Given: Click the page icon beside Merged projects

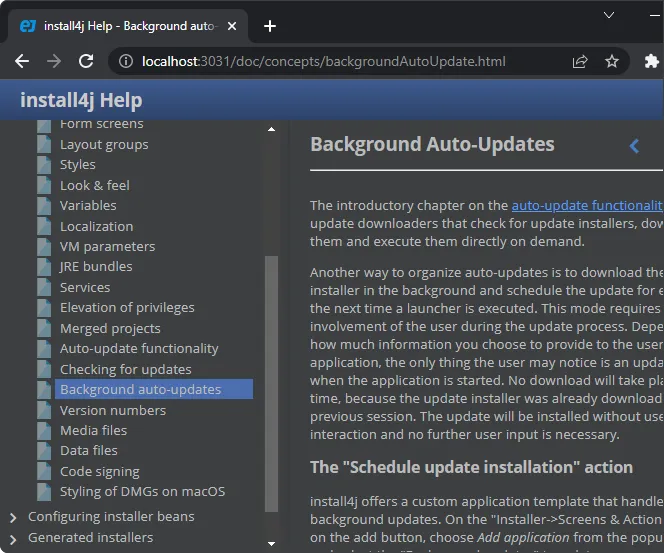Looking at the screenshot, I should click(44, 329).
